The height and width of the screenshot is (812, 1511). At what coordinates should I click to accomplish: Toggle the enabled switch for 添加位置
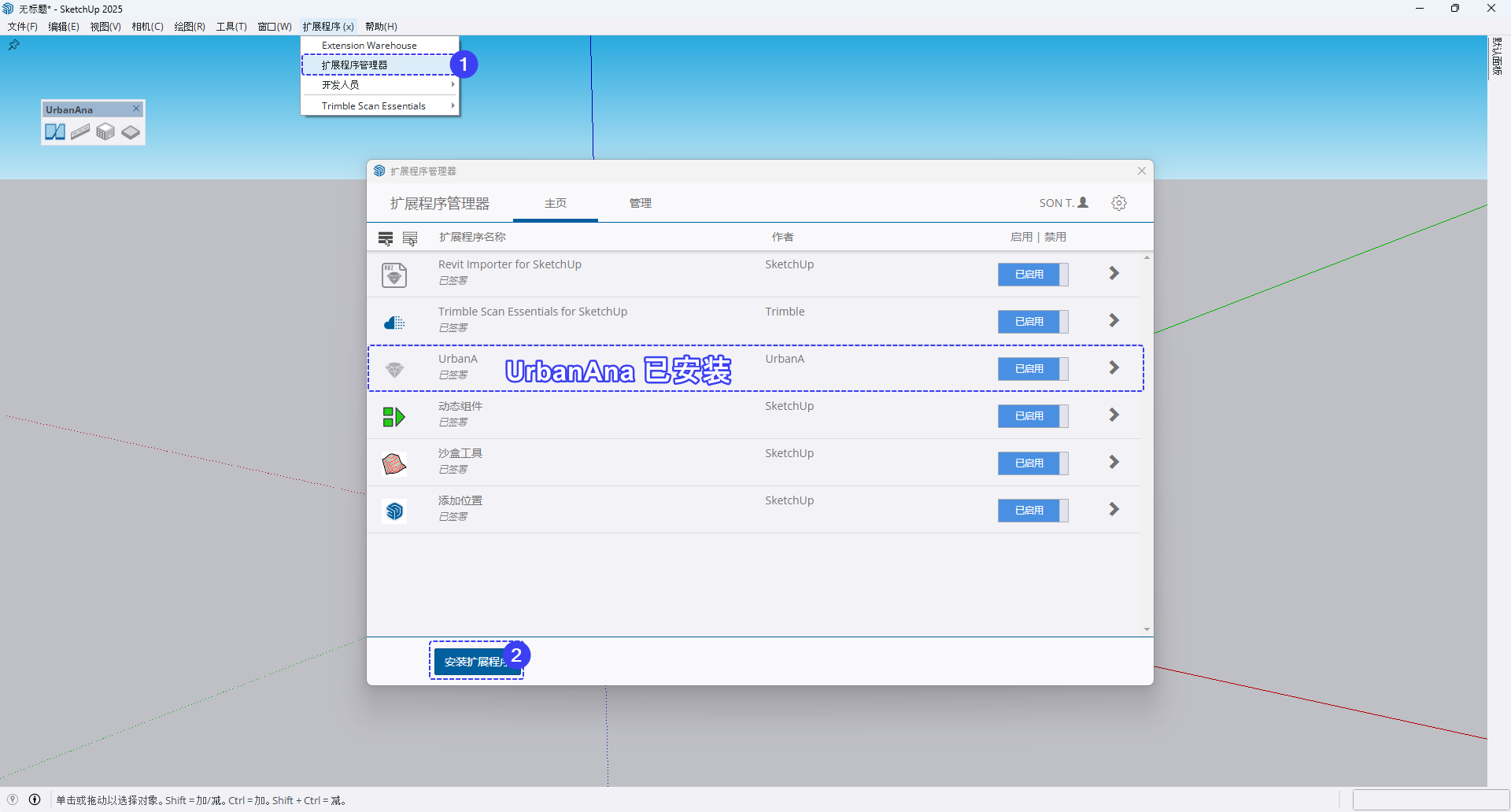click(1033, 511)
